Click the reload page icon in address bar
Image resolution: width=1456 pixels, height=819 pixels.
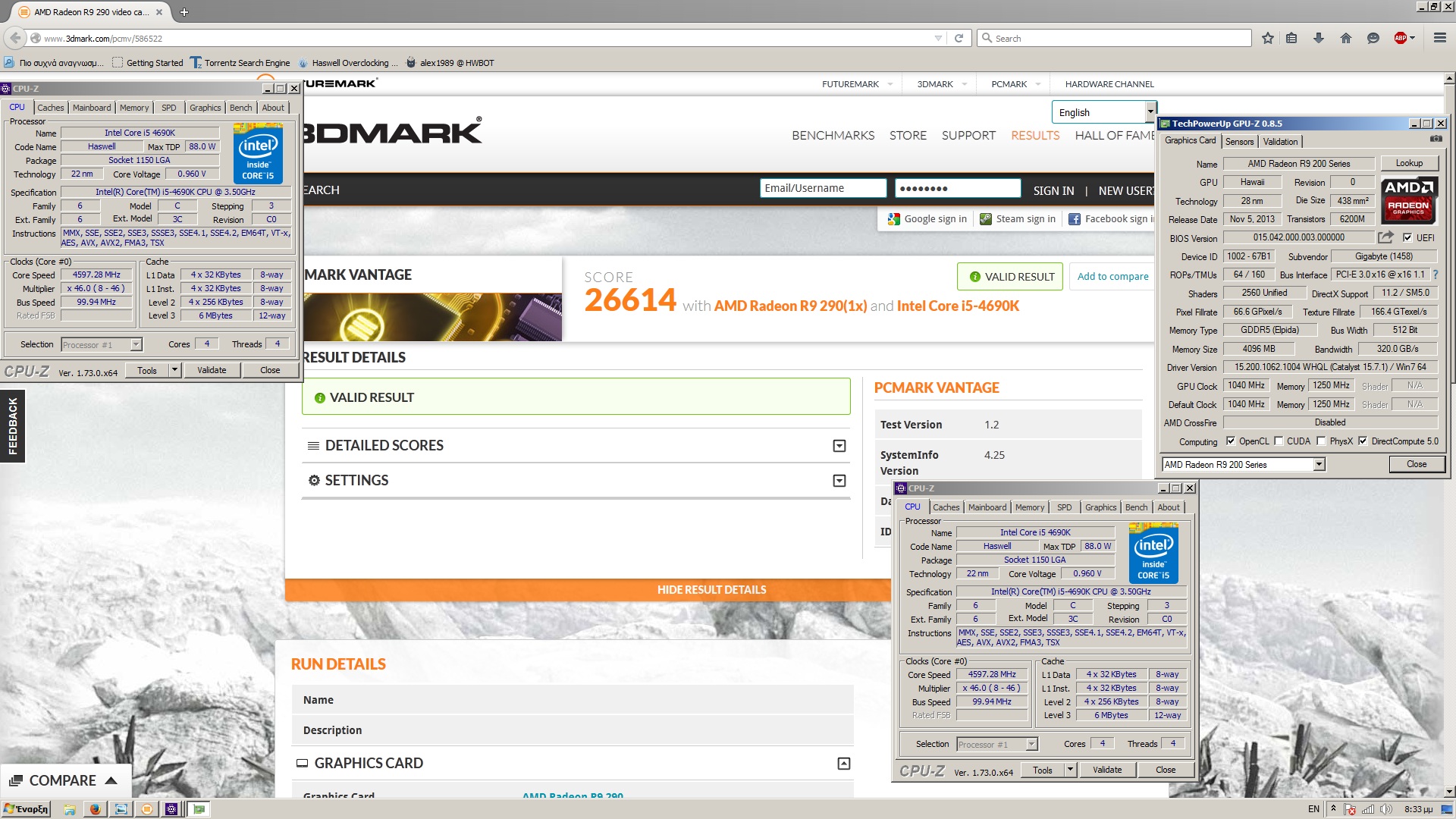(959, 38)
